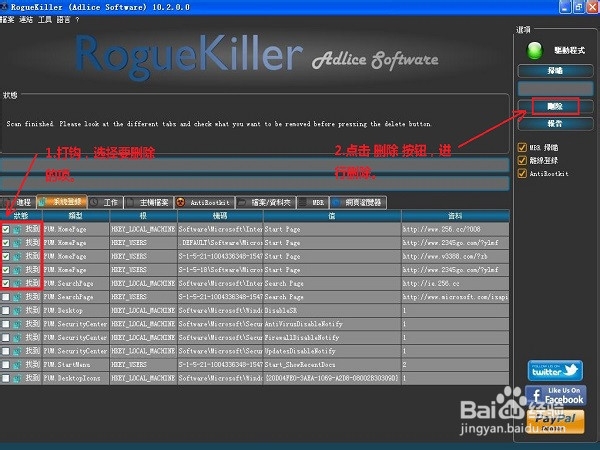
Task: Select the UpdatesDisableNotify value cell
Action: point(332,351)
